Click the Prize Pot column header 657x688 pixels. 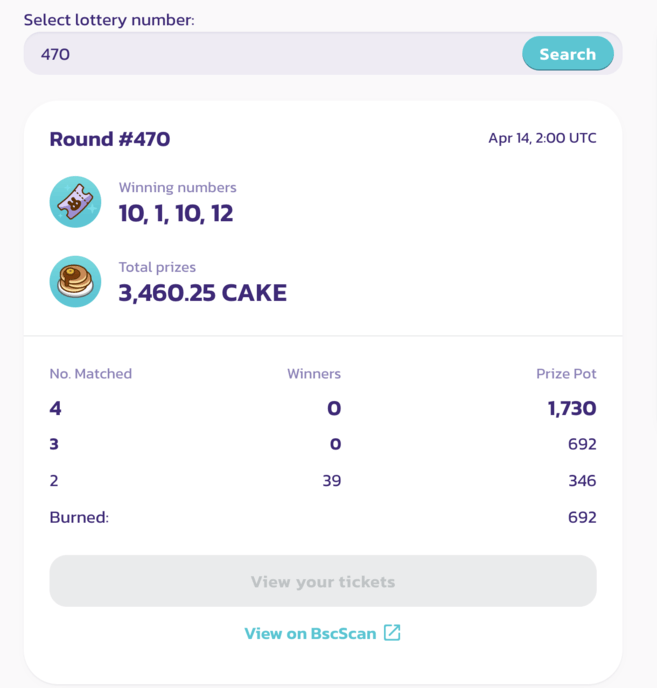(566, 374)
